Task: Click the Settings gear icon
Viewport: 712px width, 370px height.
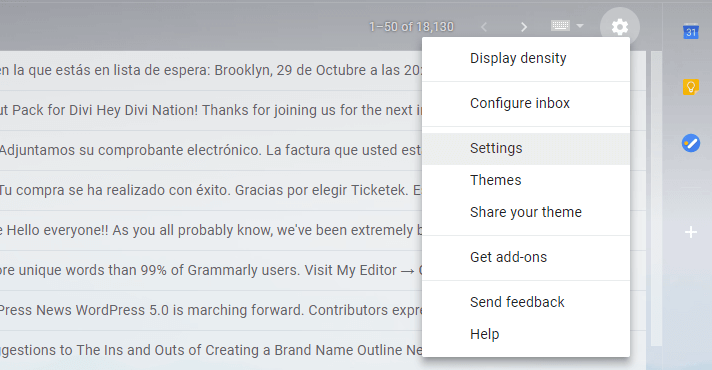Action: [620, 27]
